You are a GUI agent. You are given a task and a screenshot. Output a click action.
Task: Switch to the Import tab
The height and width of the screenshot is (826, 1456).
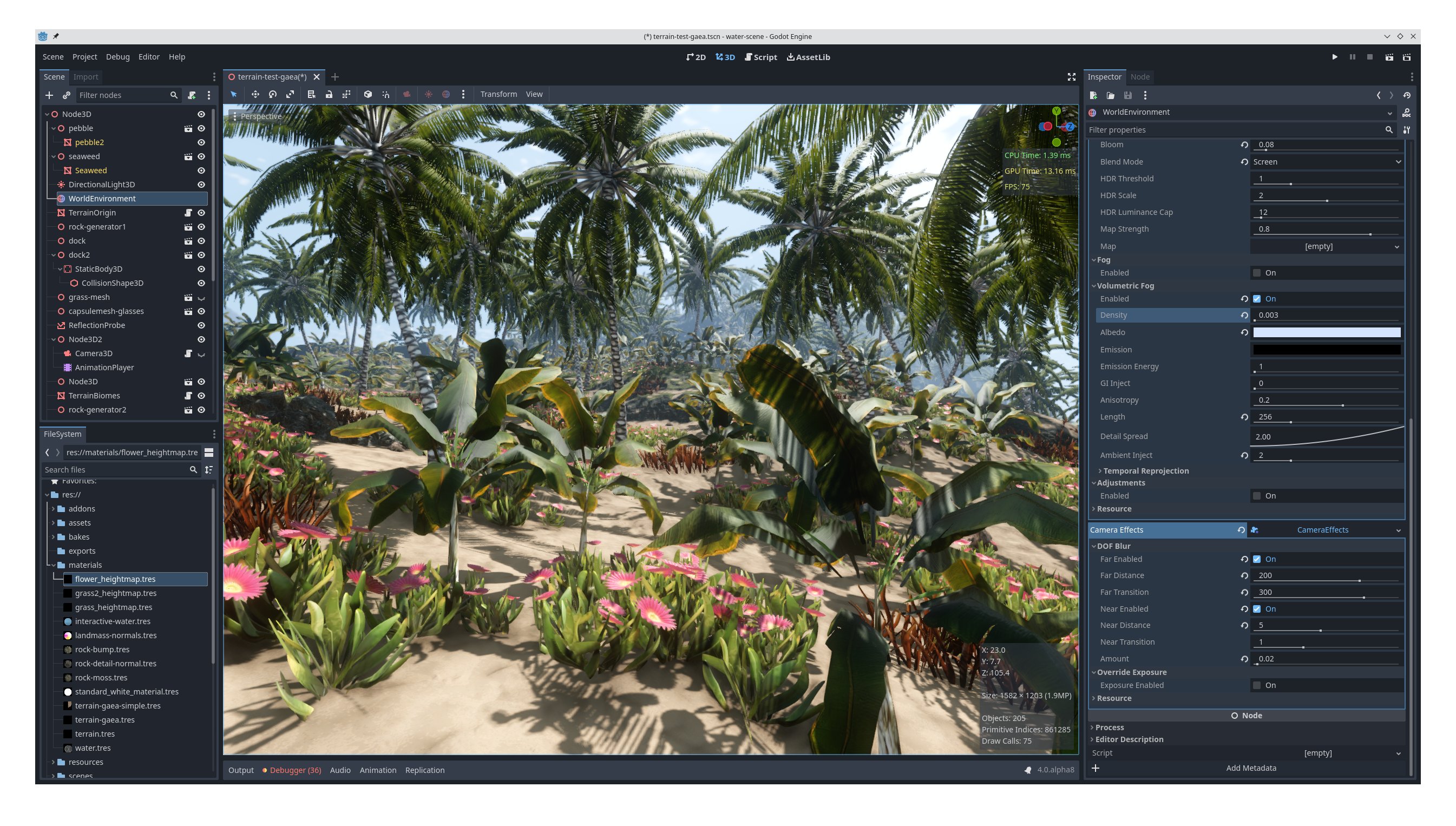(x=86, y=76)
